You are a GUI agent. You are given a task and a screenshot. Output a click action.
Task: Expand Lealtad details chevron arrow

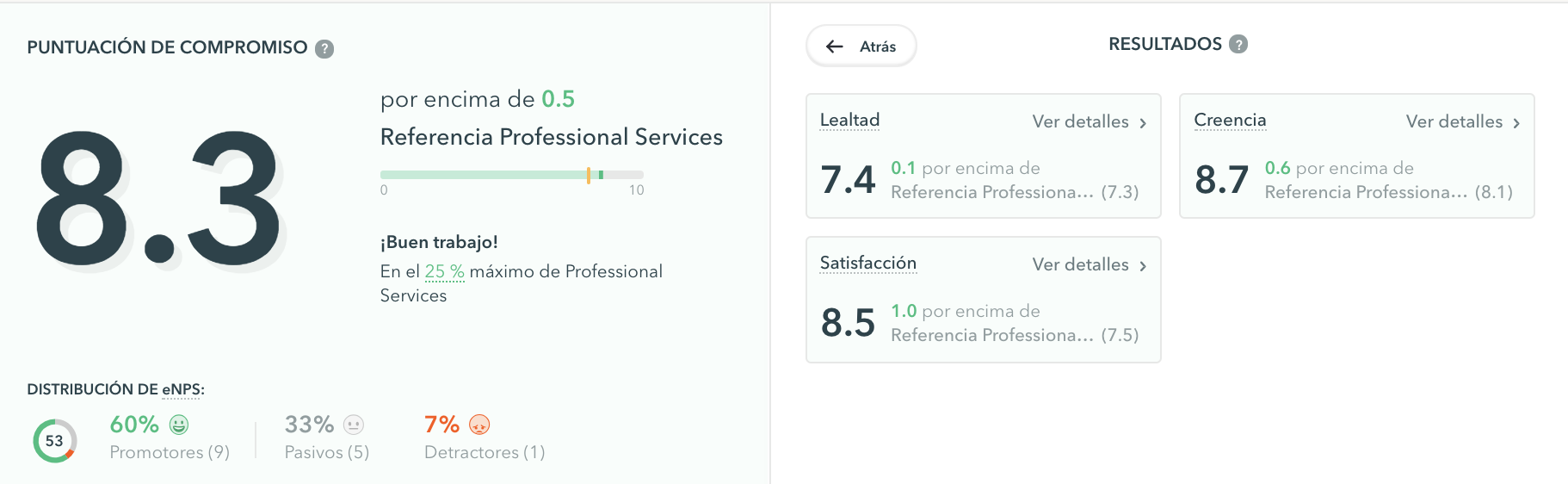pos(1143,123)
